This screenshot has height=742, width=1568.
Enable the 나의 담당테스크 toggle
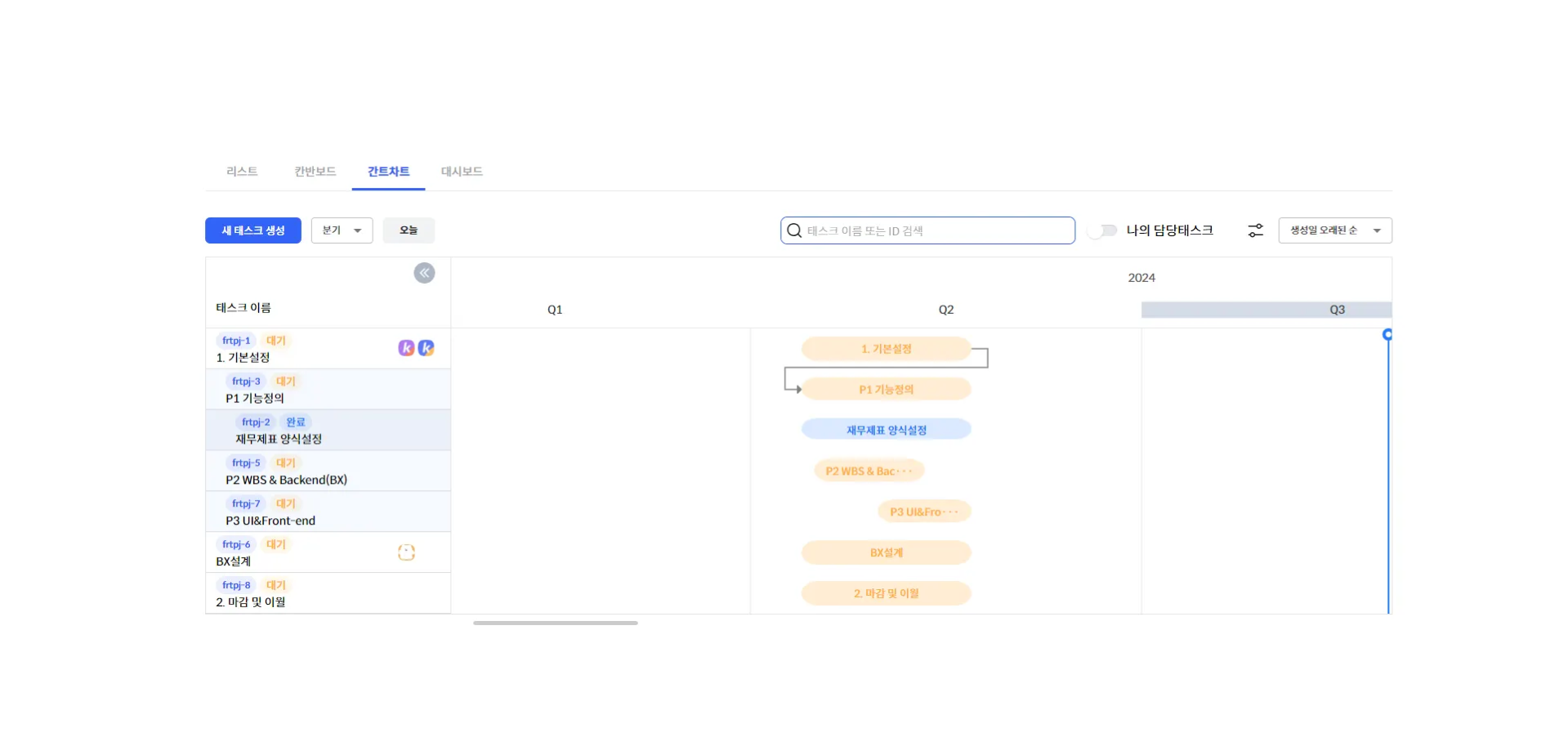point(1102,230)
